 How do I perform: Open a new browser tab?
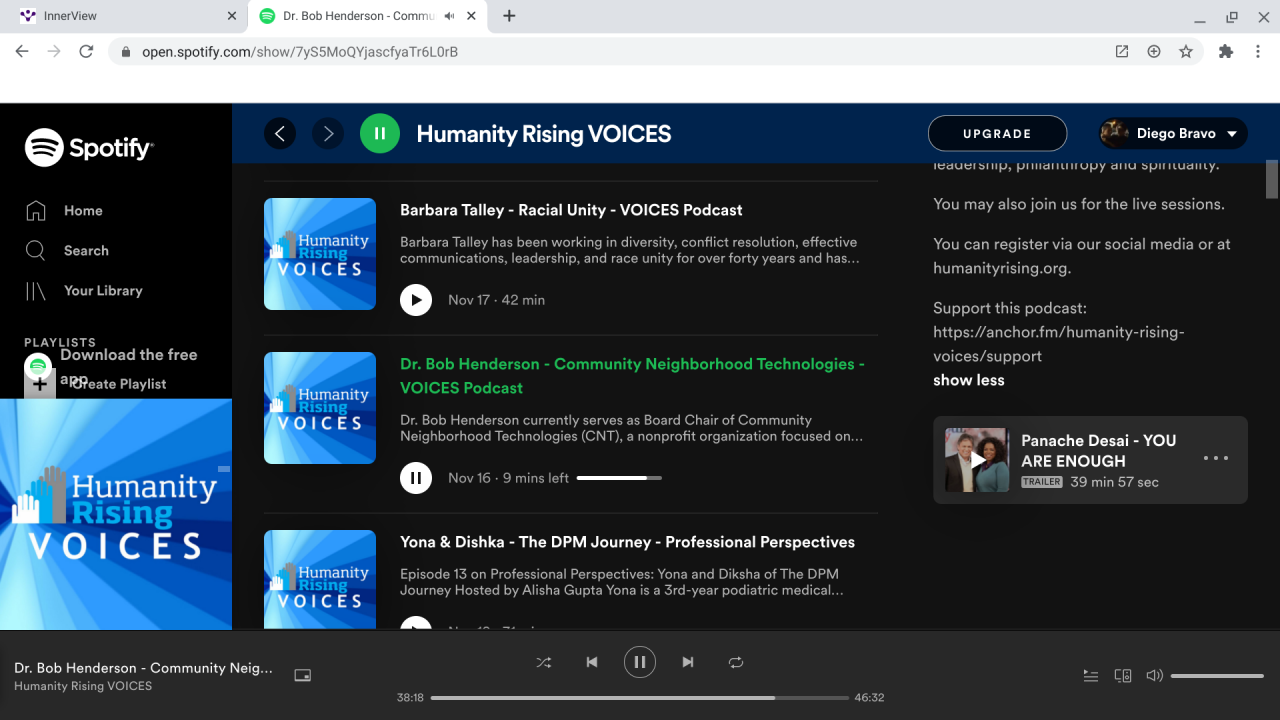point(509,16)
